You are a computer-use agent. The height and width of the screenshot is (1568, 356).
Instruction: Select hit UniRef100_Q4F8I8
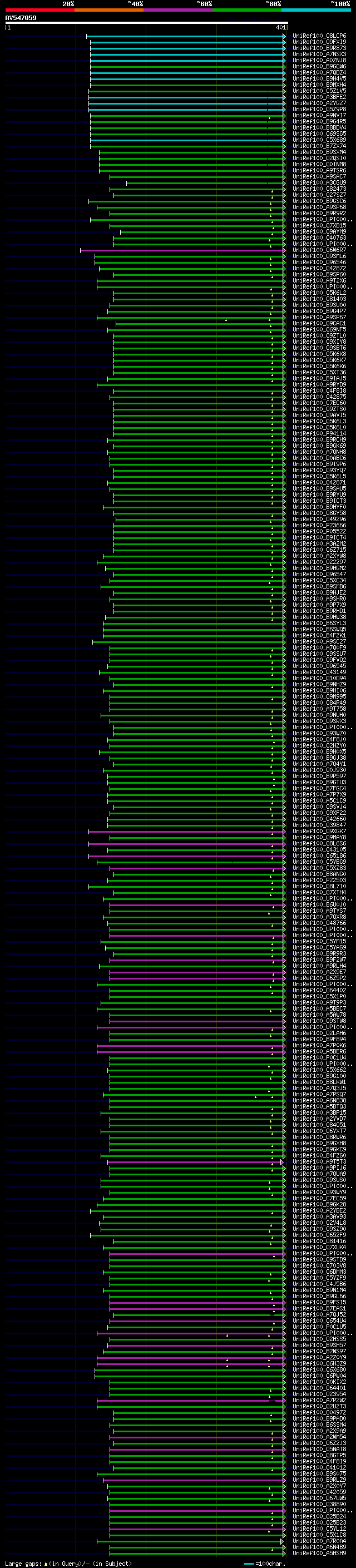coord(319,391)
